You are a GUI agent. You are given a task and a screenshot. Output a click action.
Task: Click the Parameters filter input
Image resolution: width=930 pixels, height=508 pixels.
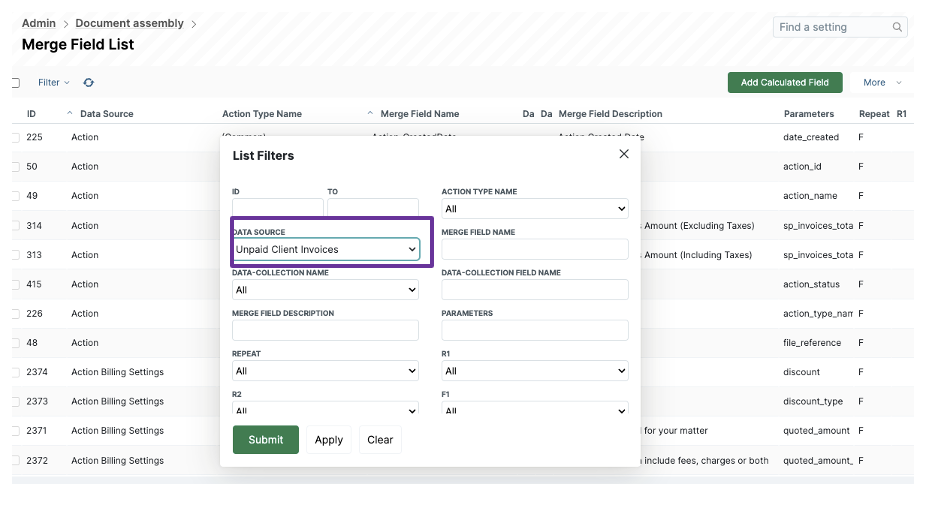click(x=534, y=331)
